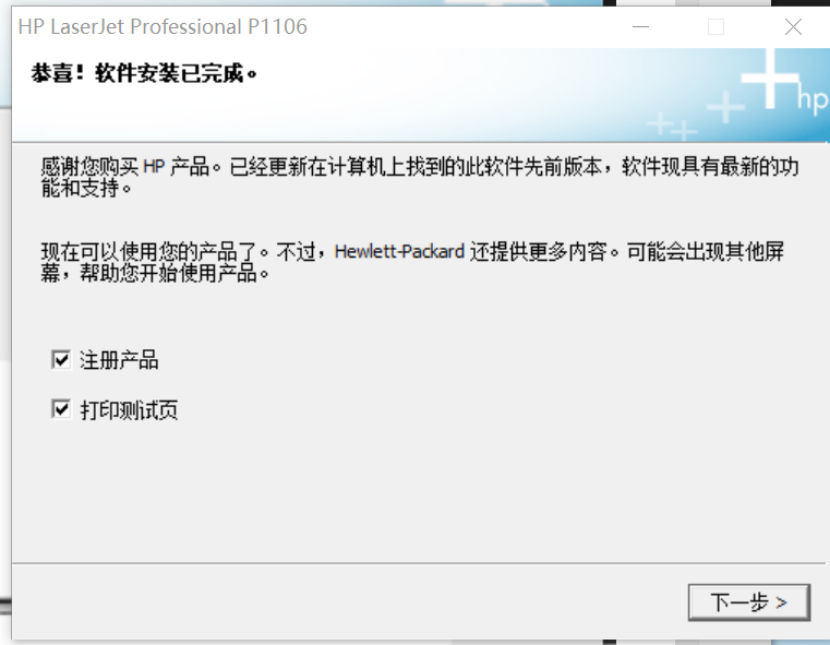The height and width of the screenshot is (645, 830).
Task: Click the 注册产品 label text
Action: click(x=119, y=360)
